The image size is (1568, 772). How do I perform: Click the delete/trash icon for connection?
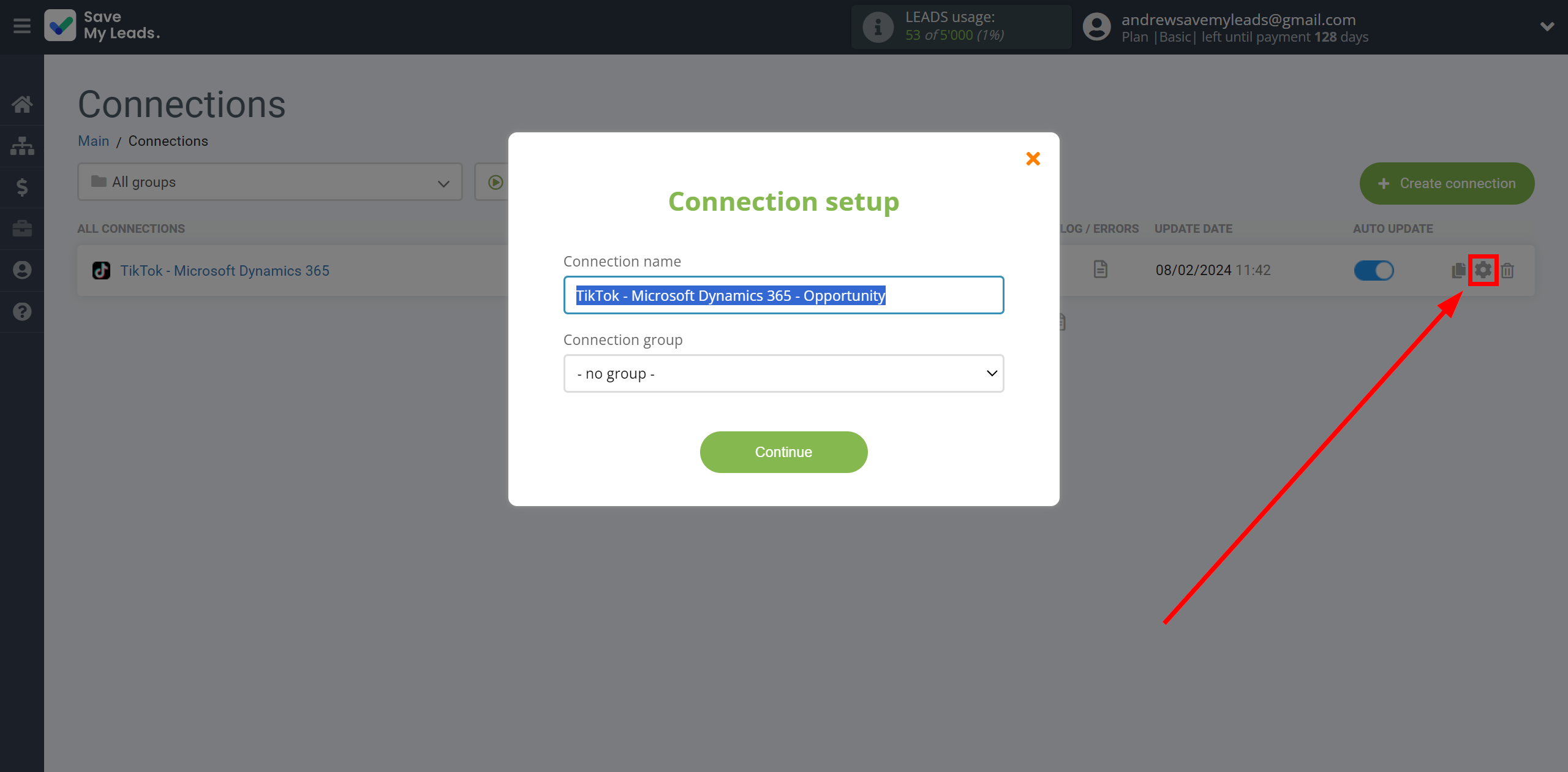click(x=1510, y=270)
